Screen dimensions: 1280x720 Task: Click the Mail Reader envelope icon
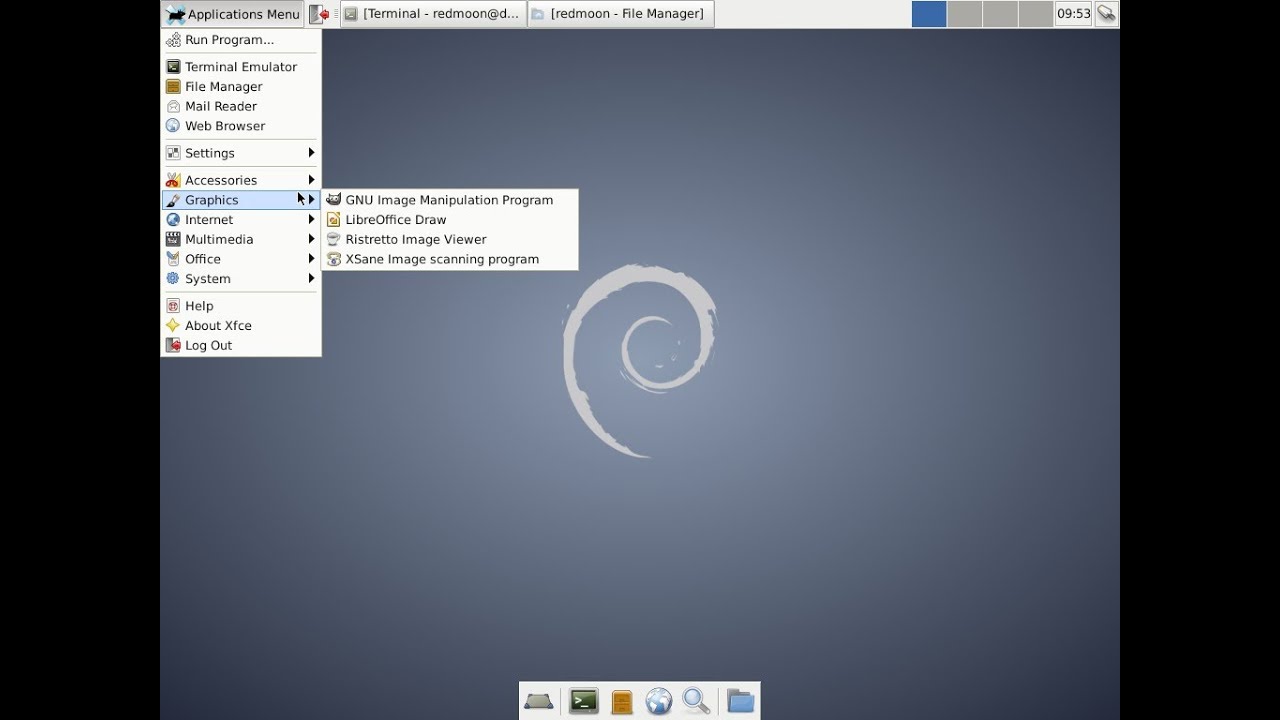[x=173, y=106]
